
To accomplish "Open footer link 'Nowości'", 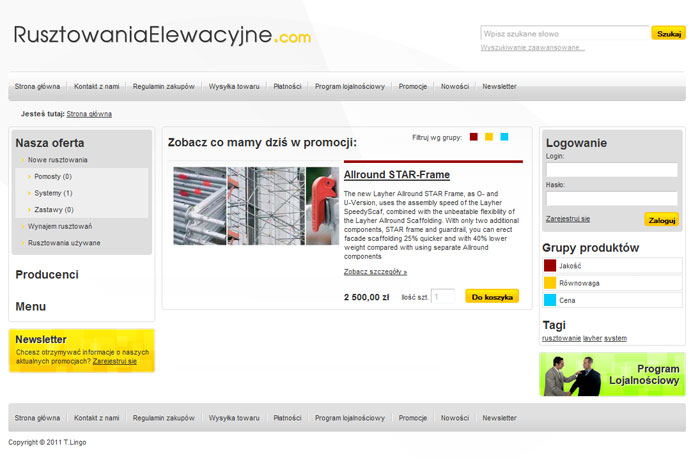I will click(x=454, y=418).
